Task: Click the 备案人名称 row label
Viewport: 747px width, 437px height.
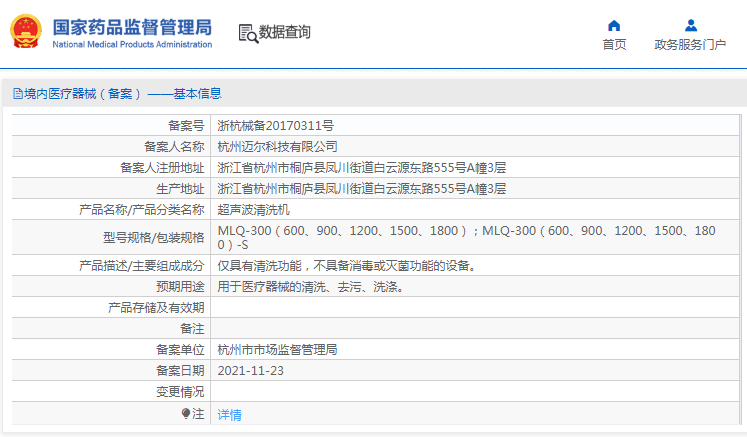Action: pyautogui.click(x=174, y=147)
